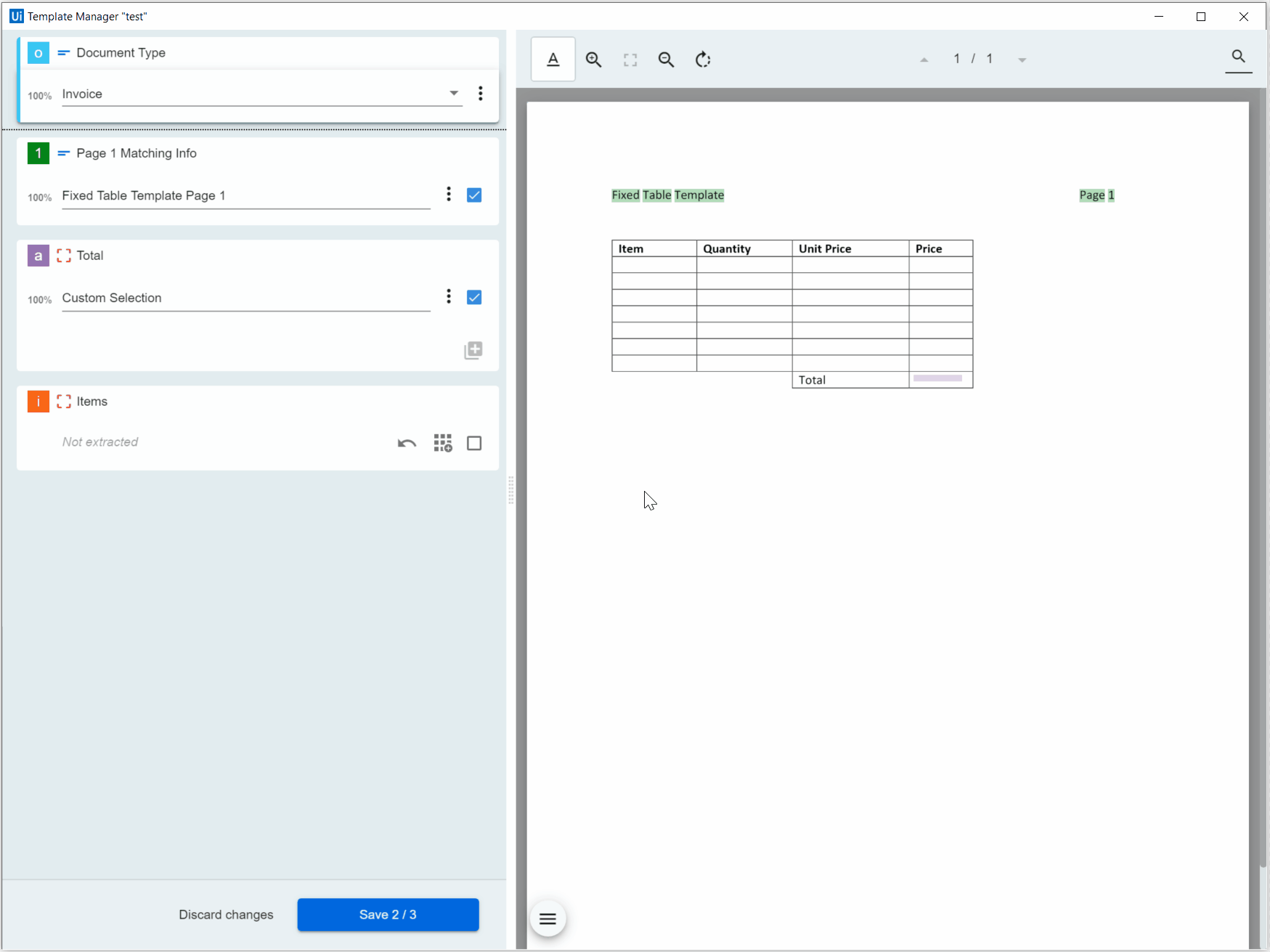Viewport: 1270px width, 952px height.
Task: Open the Invoice document type dropdown
Action: [x=454, y=93]
